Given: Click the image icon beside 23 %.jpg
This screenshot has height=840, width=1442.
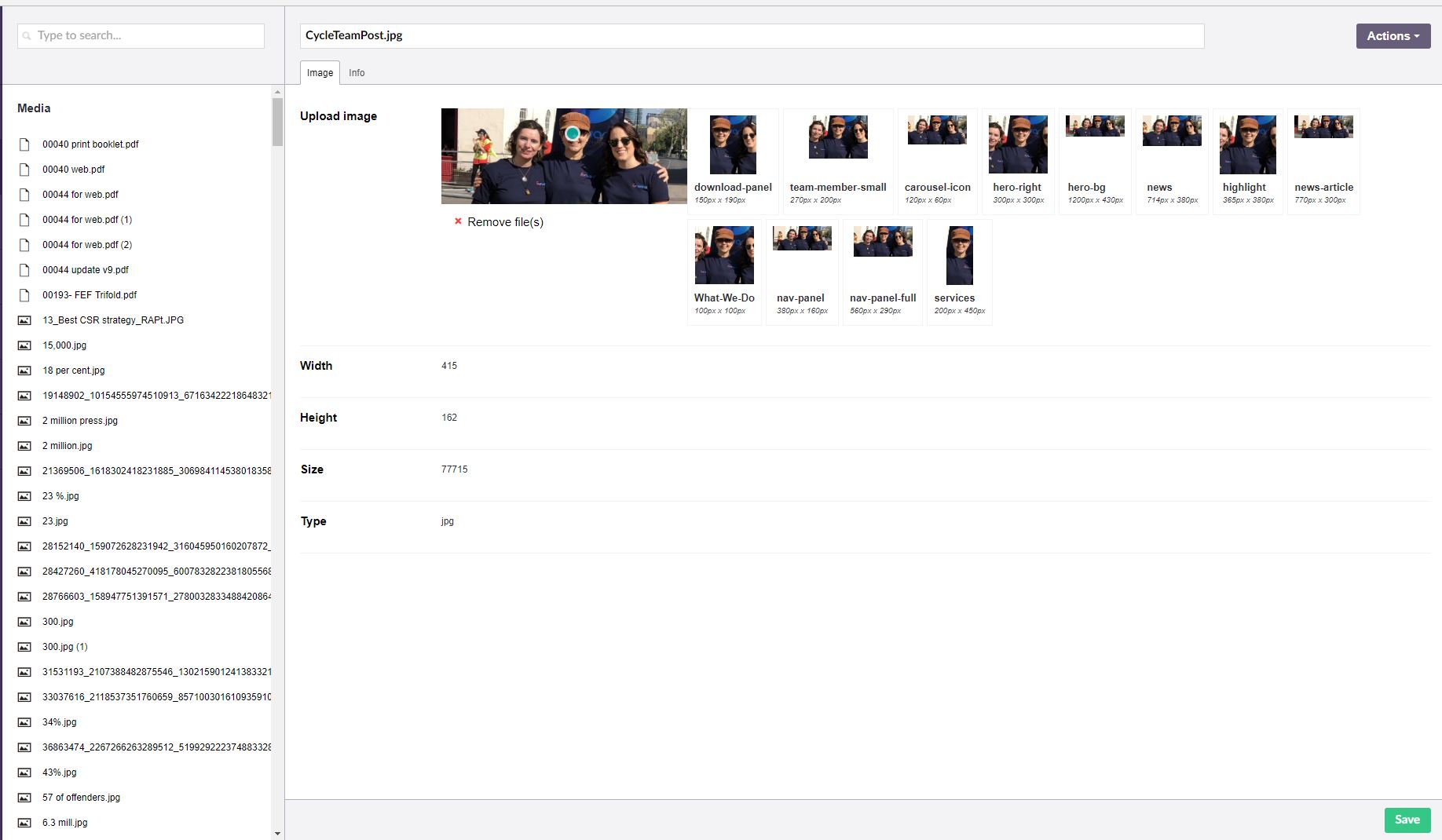Looking at the screenshot, I should pyautogui.click(x=24, y=496).
